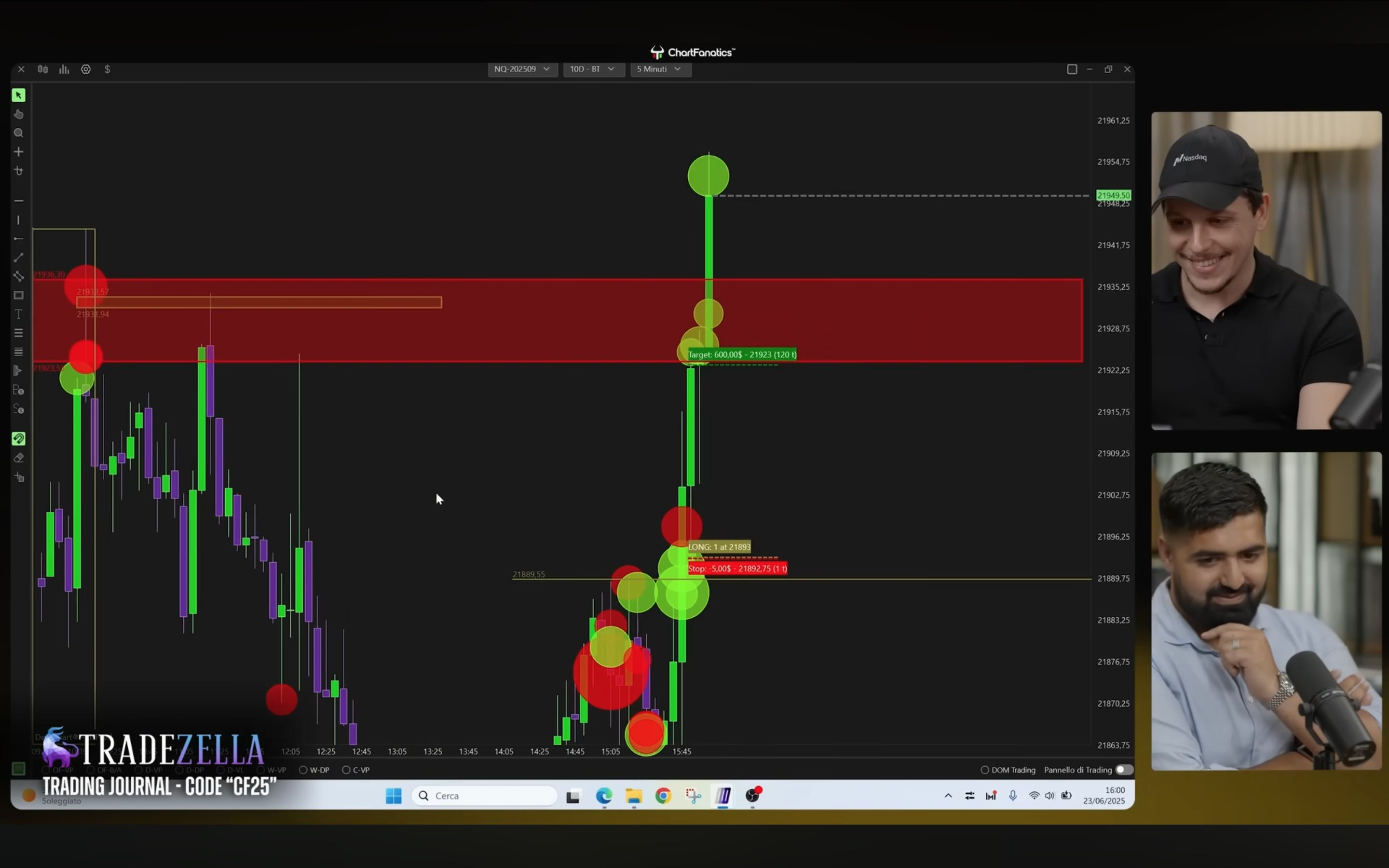
Task: Click the red Stop -5,00$ order label
Action: tap(737, 569)
